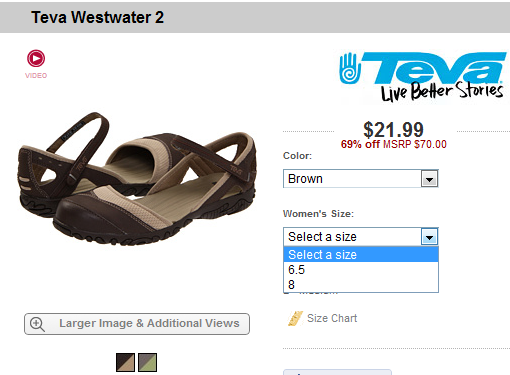
Task: Open the Size Chart link
Action: pyautogui.click(x=332, y=318)
